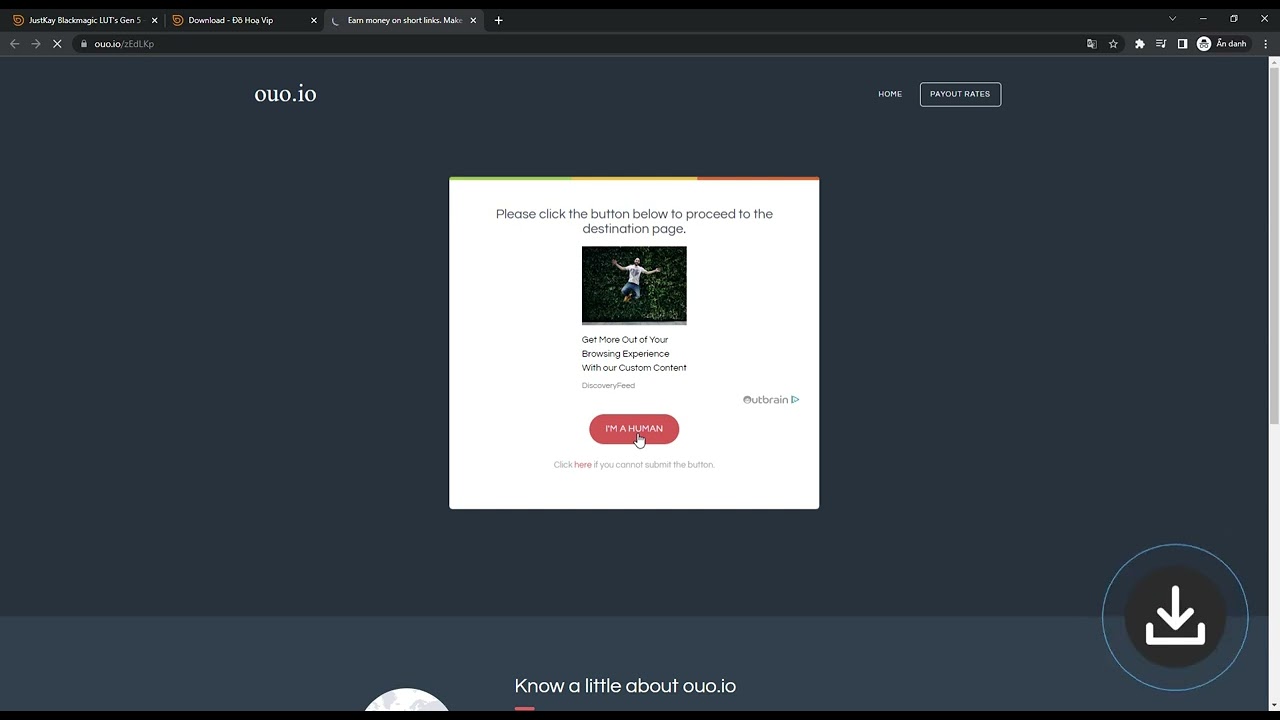The height and width of the screenshot is (720, 1280).
Task: Click the Ẩn danh incognito profile indicator
Action: pos(1222,44)
